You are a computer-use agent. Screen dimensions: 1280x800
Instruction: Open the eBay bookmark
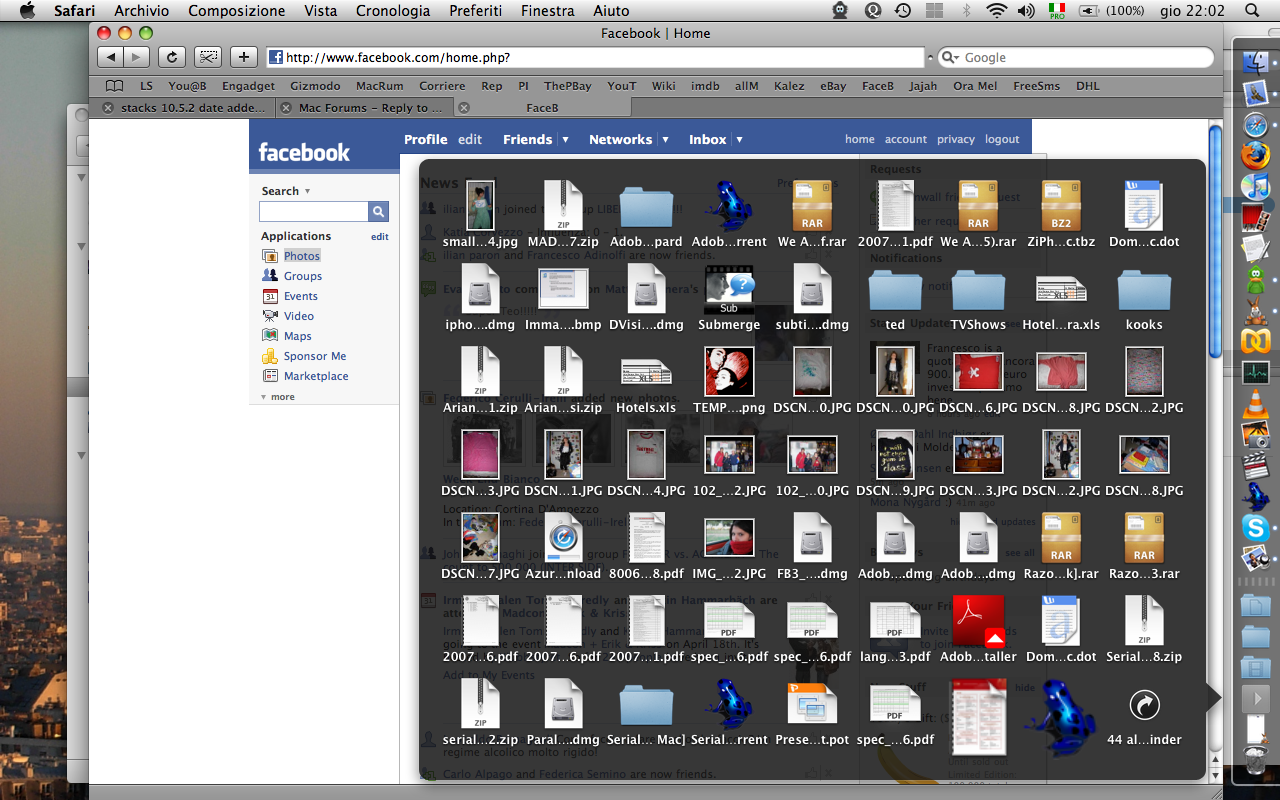point(833,86)
